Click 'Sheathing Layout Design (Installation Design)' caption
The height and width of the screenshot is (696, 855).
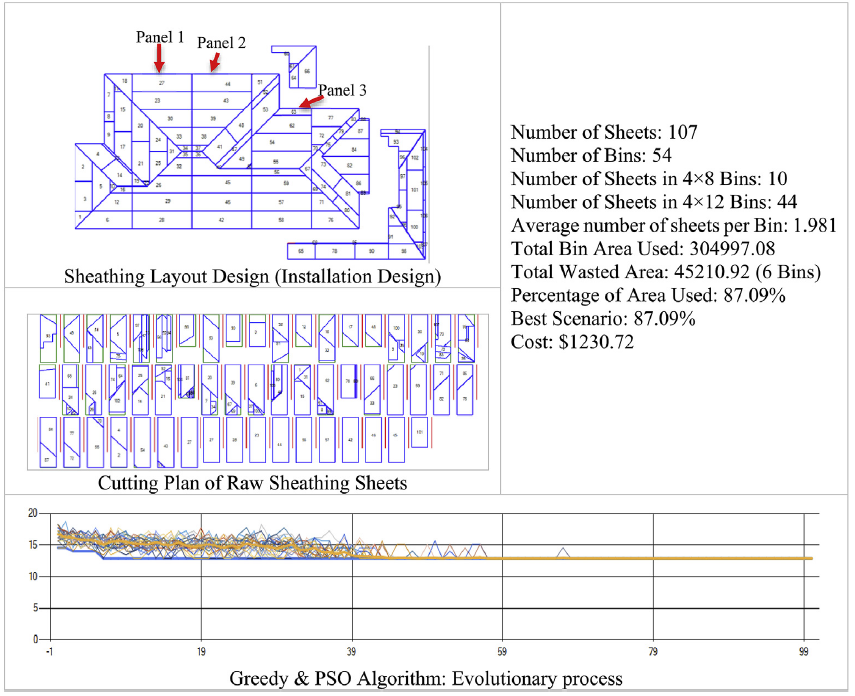pos(252,275)
